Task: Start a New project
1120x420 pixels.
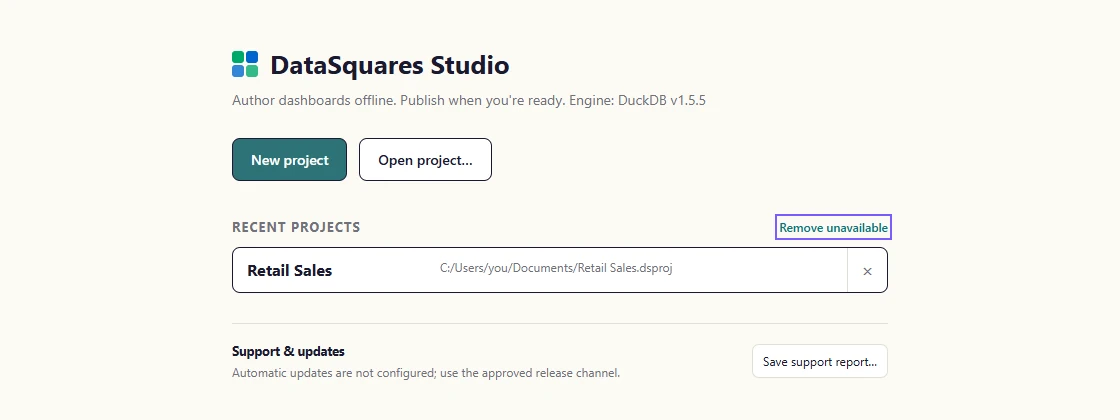Action: [289, 160]
